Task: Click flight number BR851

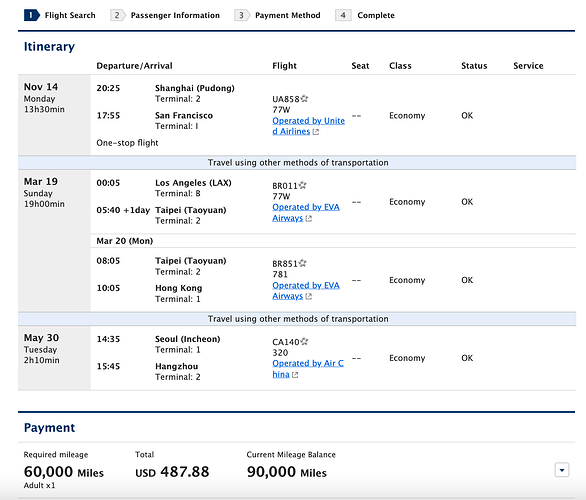Action: (x=285, y=264)
